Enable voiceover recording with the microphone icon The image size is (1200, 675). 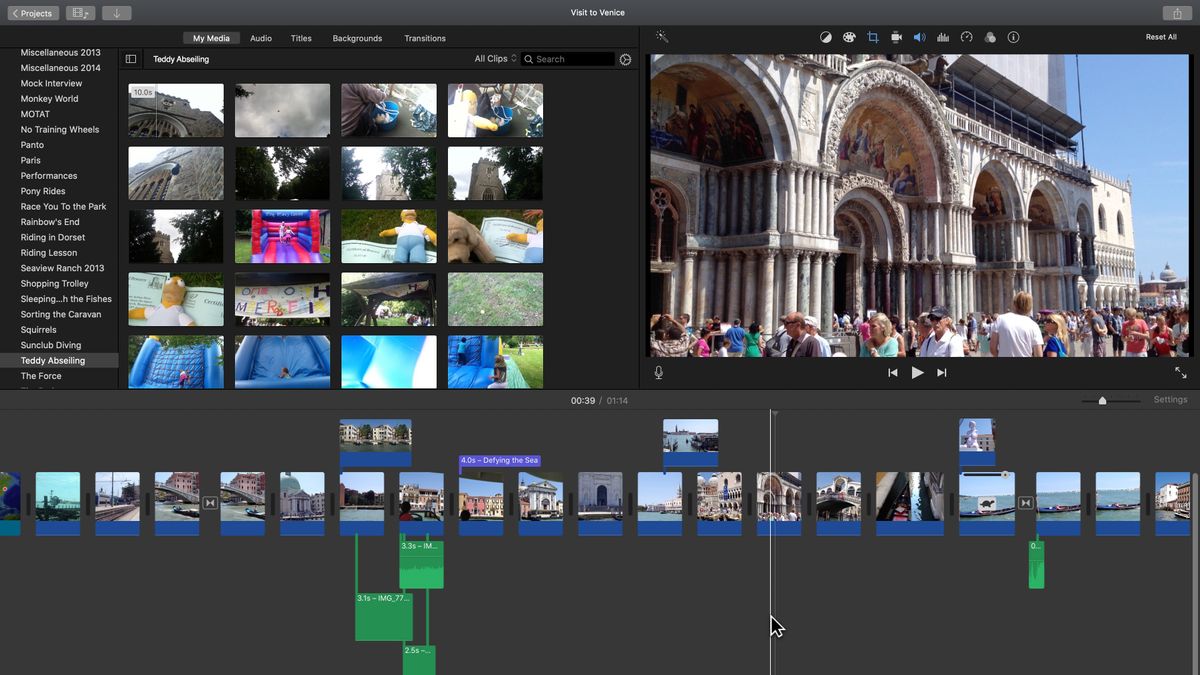click(658, 372)
